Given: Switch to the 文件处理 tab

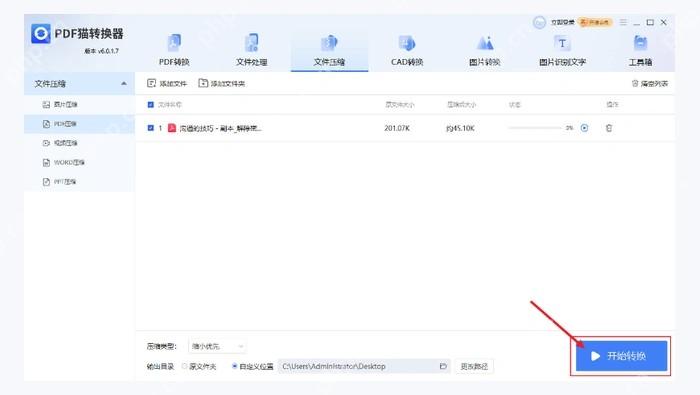Looking at the screenshot, I should pyautogui.click(x=252, y=50).
